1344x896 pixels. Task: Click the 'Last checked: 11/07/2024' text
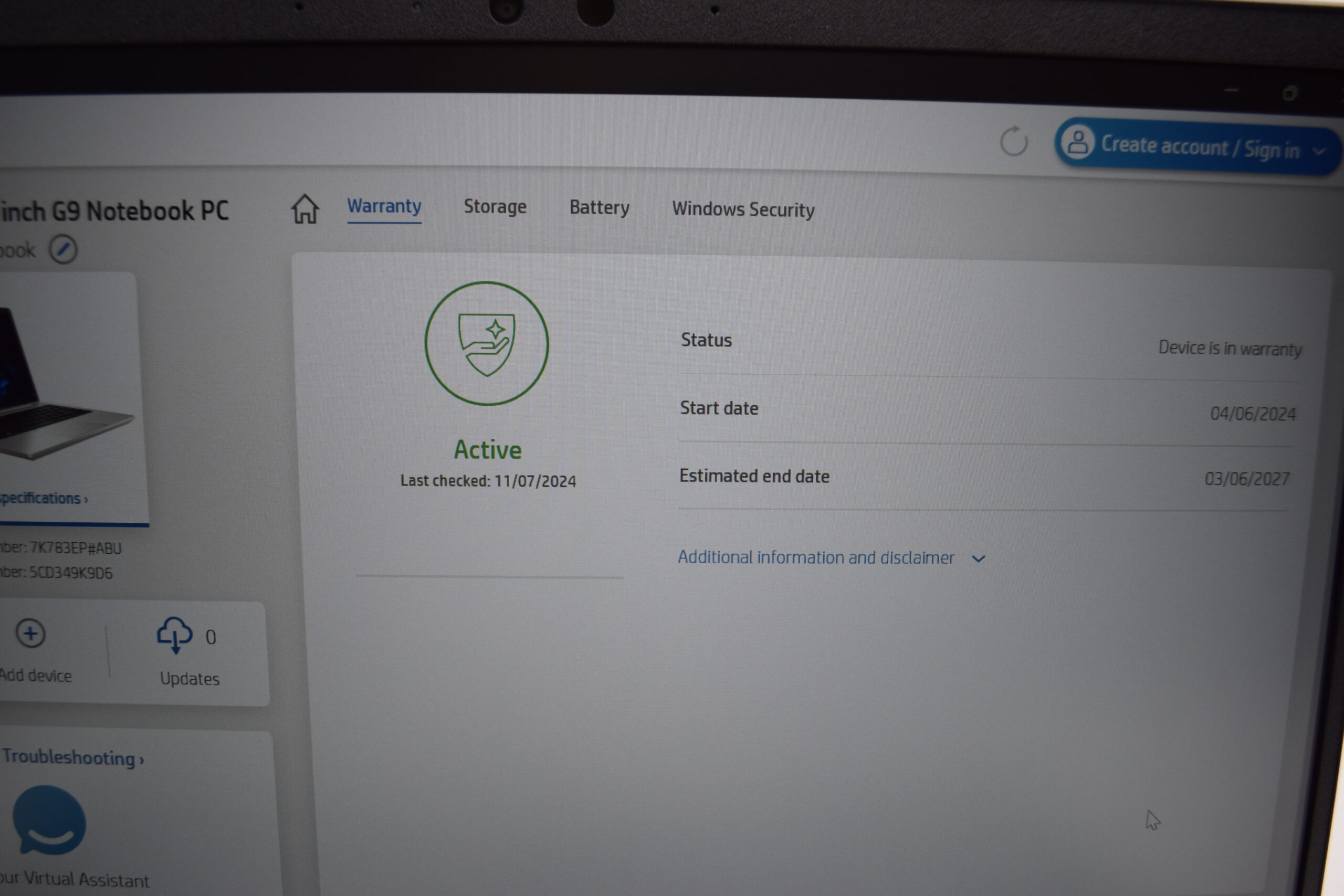tap(488, 481)
